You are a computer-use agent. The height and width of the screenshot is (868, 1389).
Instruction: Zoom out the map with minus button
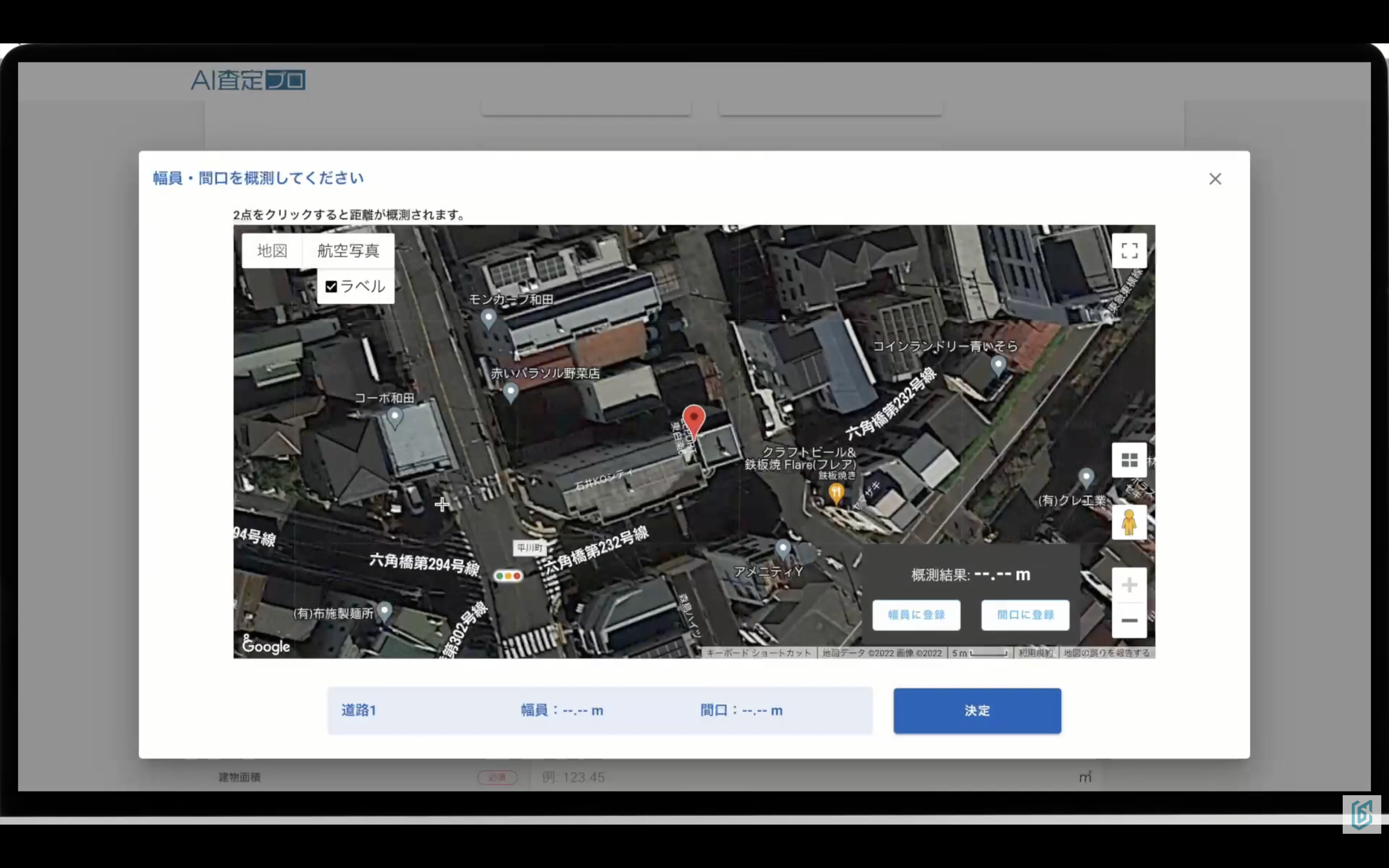[x=1129, y=620]
